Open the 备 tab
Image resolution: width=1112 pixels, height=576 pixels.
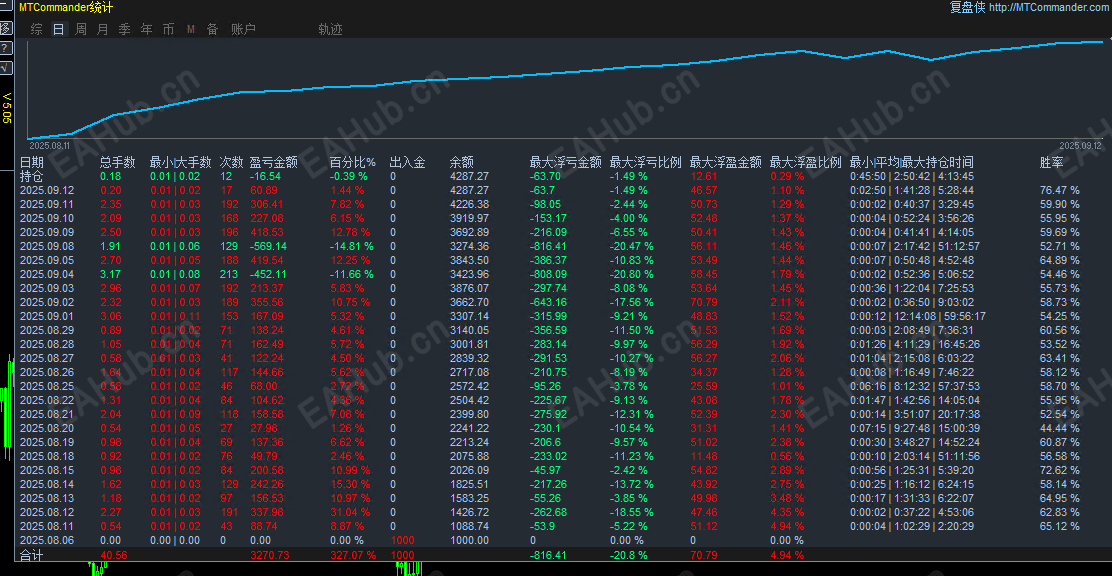212,29
